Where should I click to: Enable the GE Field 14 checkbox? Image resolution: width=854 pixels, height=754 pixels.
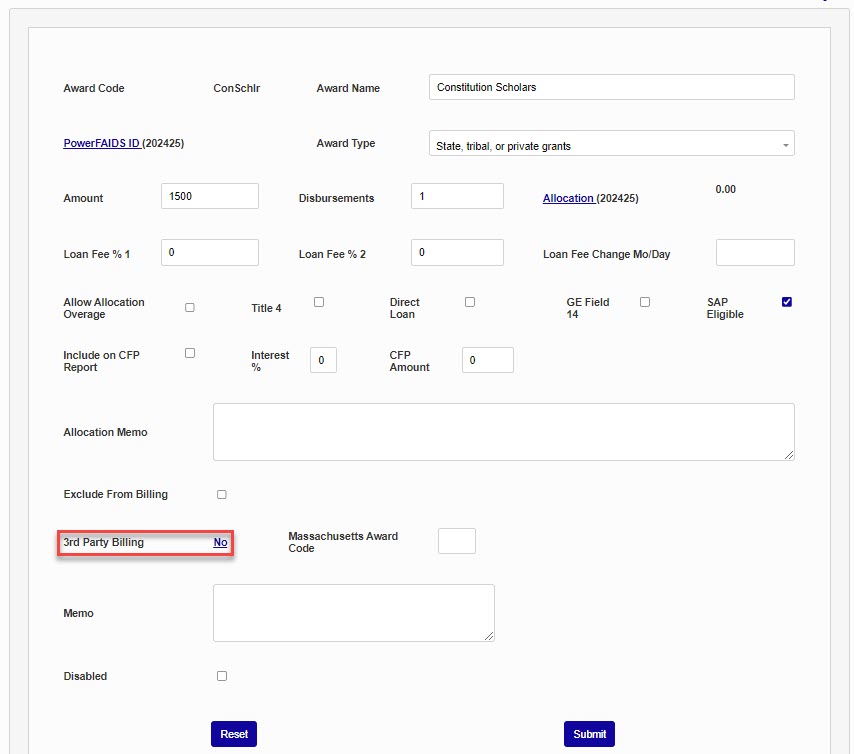click(645, 302)
